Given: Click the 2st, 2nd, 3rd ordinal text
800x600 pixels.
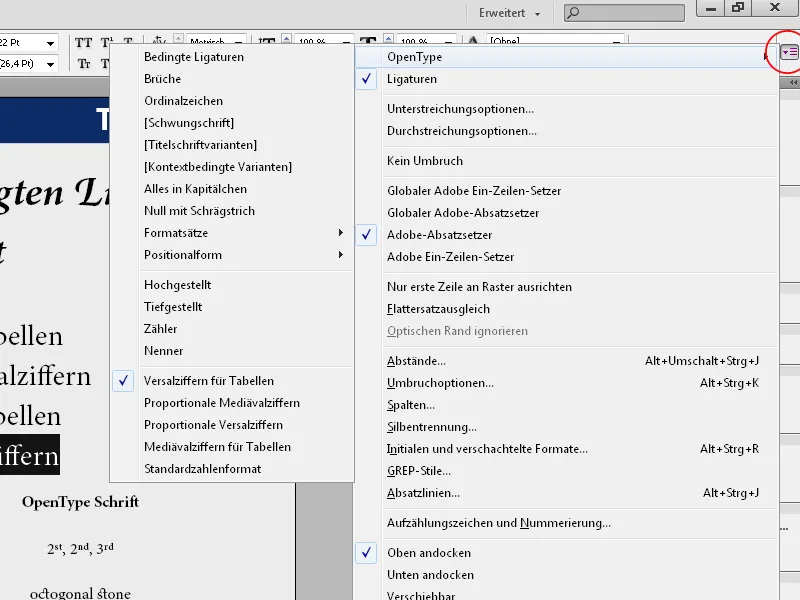Looking at the screenshot, I should 80,548.
